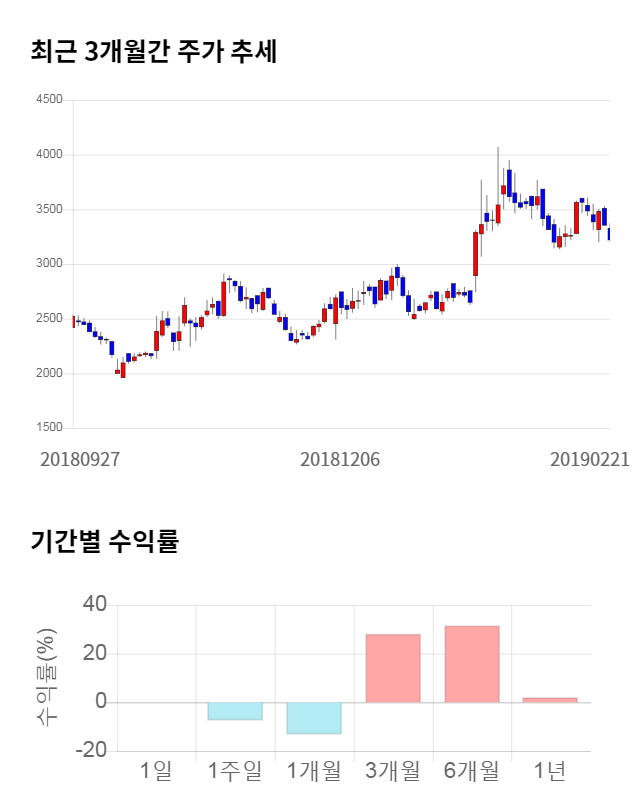Click the -20 label on return axis
The image size is (640, 810).
click(90, 751)
